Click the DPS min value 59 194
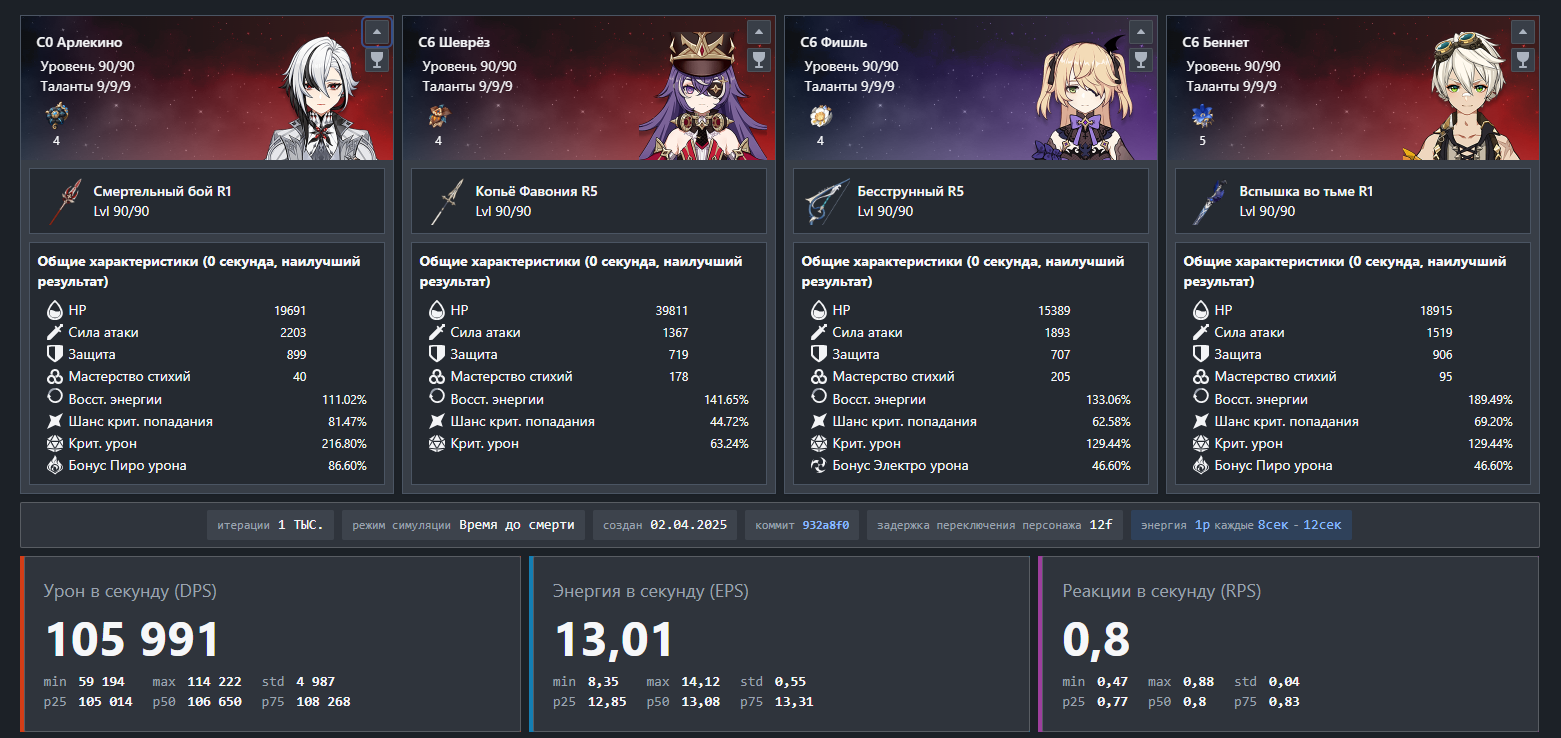 click(102, 682)
